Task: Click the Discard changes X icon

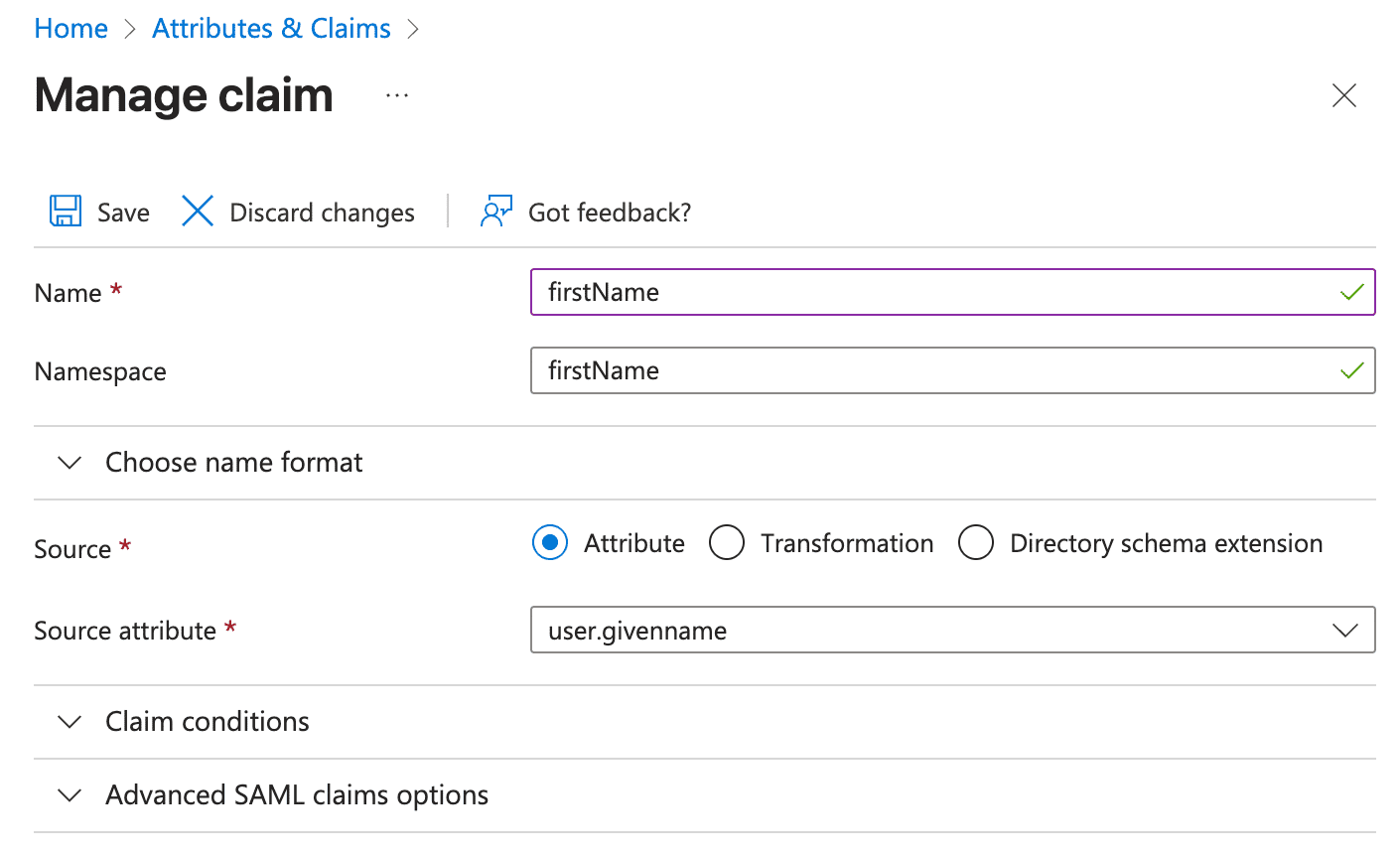Action: [x=197, y=211]
